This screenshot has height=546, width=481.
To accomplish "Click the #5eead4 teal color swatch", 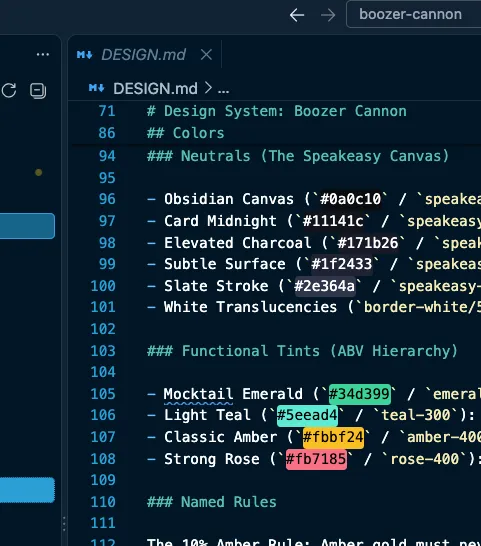I will tap(307, 415).
